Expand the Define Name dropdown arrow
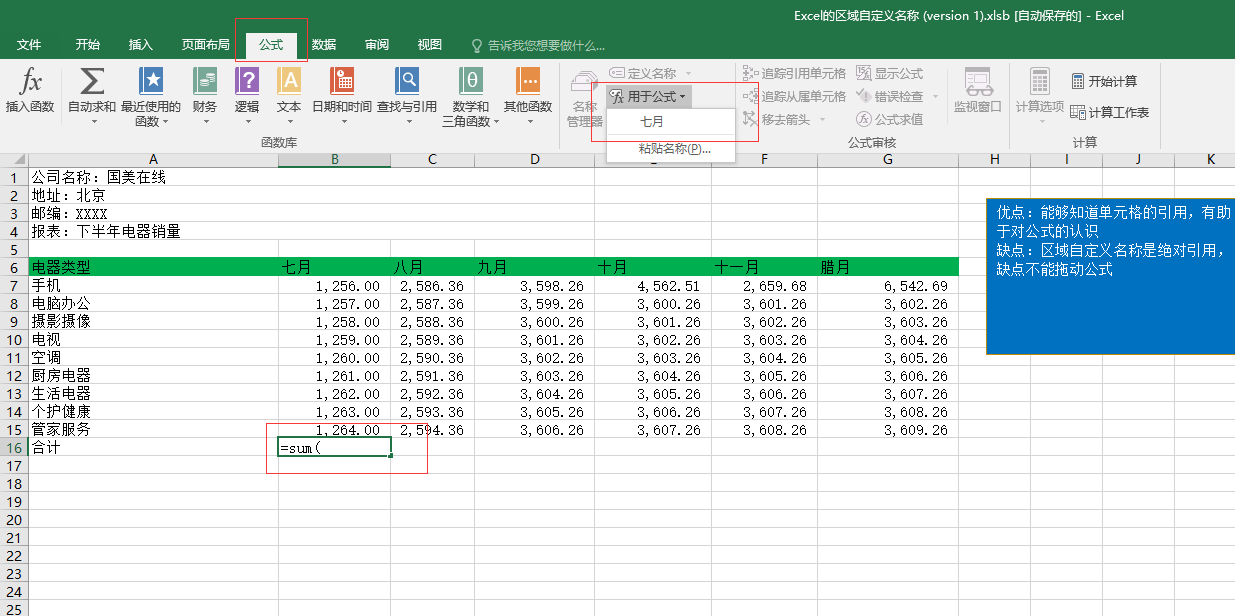The image size is (1235, 616). [688, 74]
